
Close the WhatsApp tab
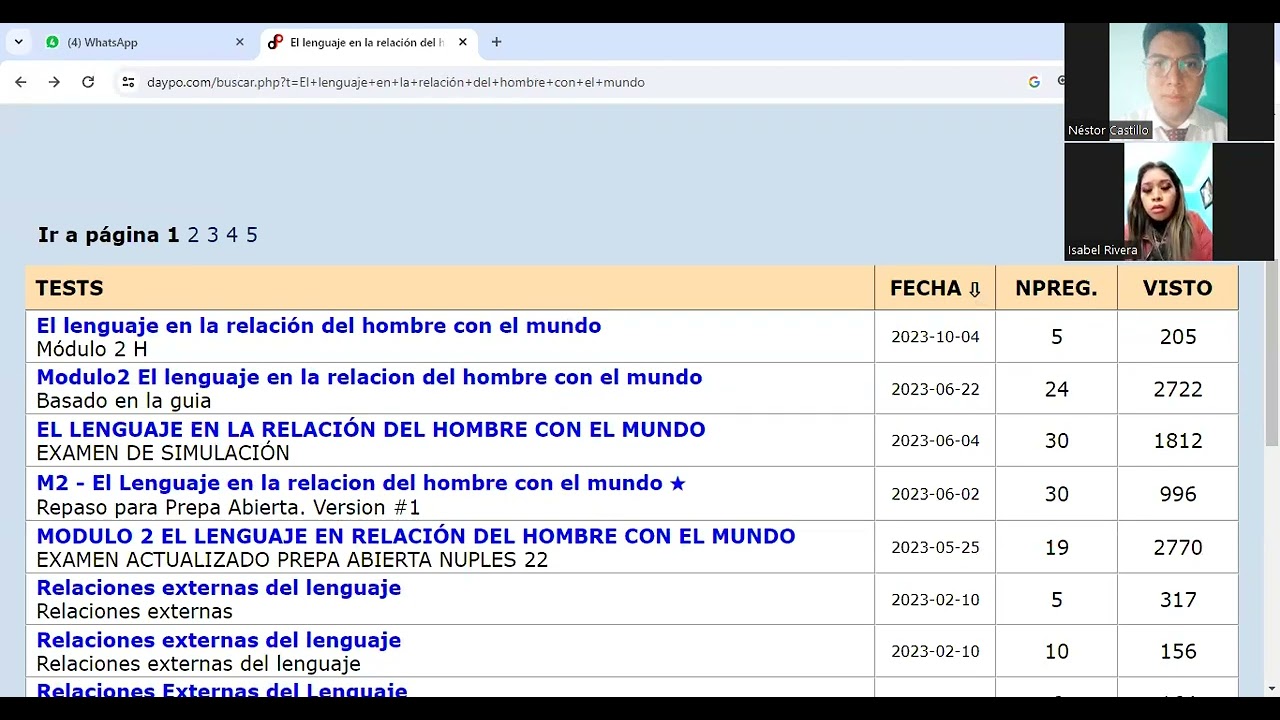(x=239, y=42)
